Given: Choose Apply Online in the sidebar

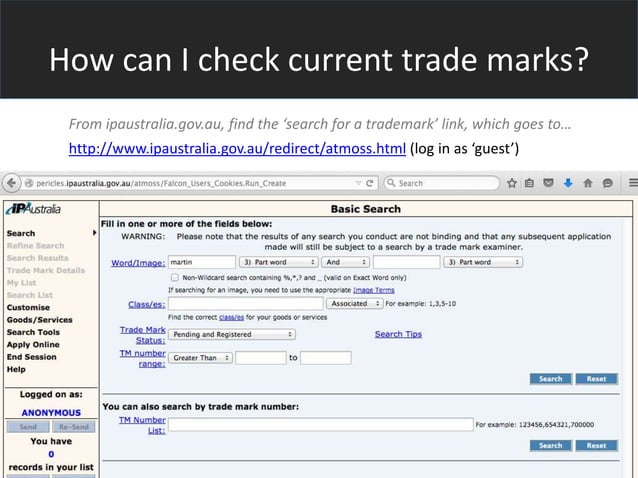Looking at the screenshot, I should click(x=33, y=345).
